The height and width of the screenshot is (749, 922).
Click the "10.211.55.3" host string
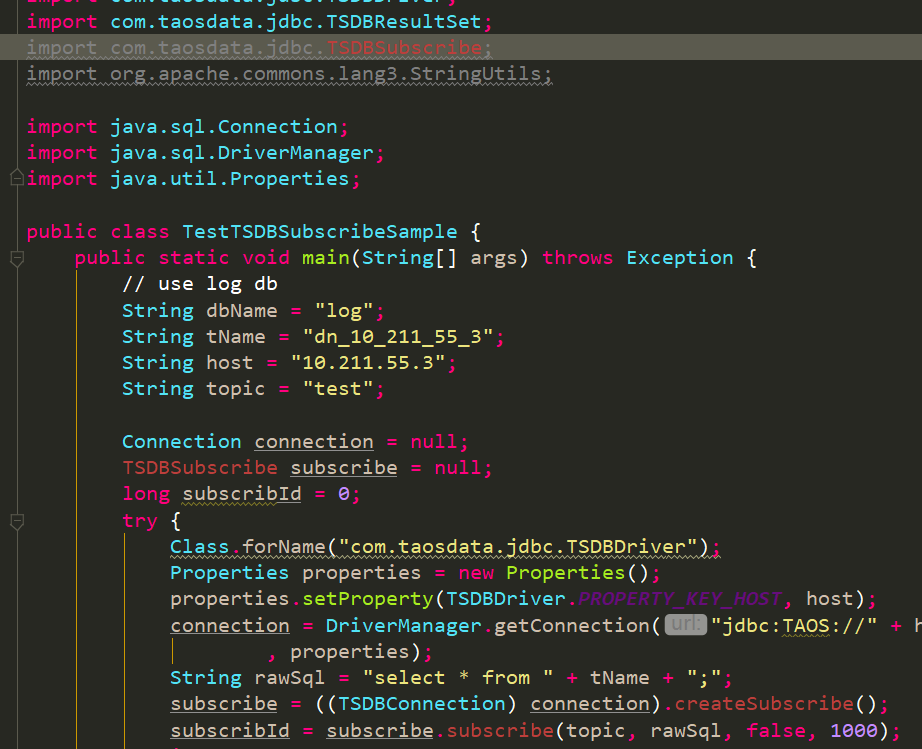coord(368,363)
